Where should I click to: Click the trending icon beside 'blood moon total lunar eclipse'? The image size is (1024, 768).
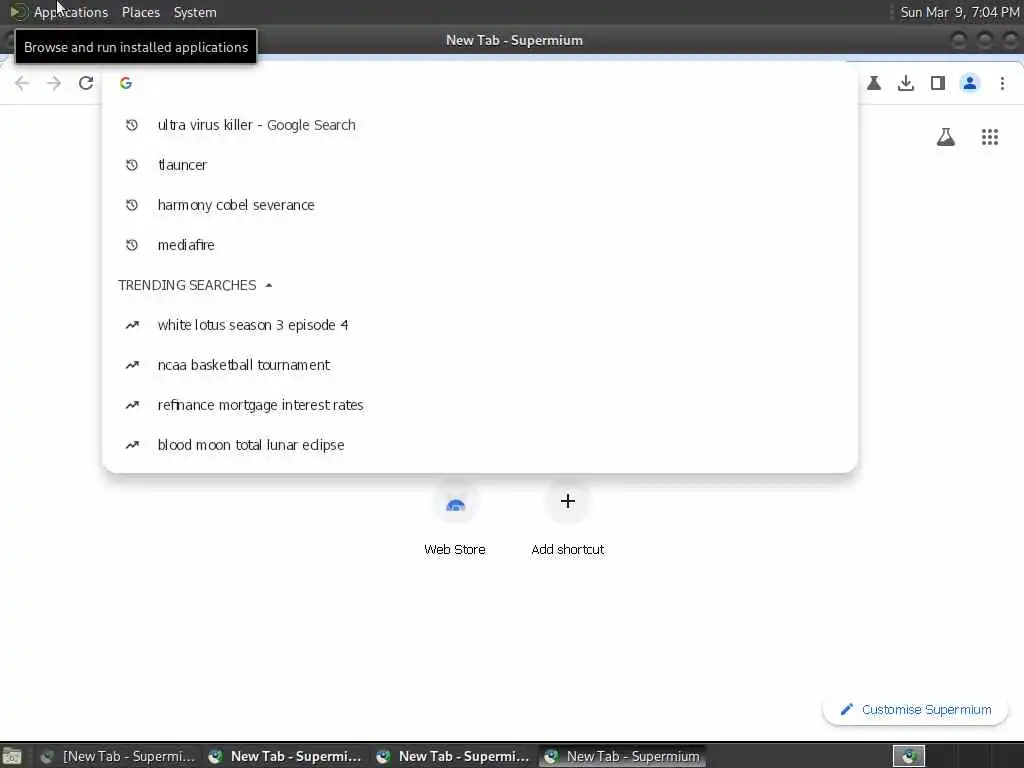click(x=132, y=445)
